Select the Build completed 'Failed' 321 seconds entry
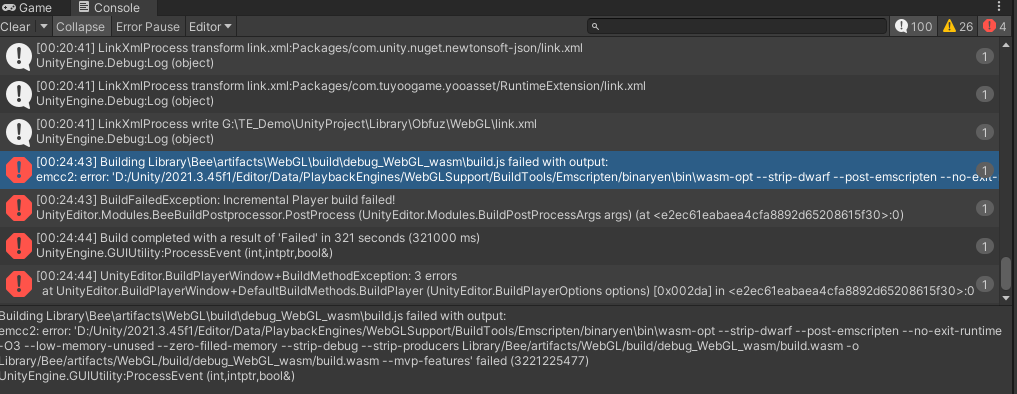The image size is (1017, 394). (x=500, y=245)
